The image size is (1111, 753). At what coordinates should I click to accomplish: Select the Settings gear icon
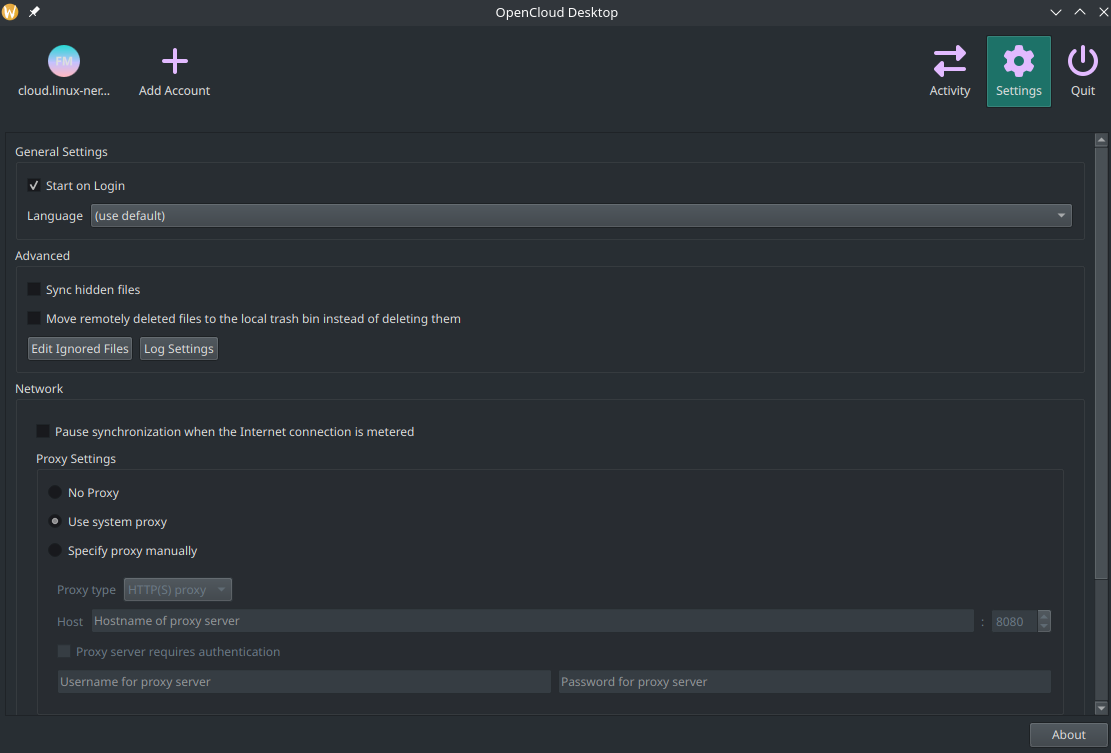click(x=1018, y=62)
